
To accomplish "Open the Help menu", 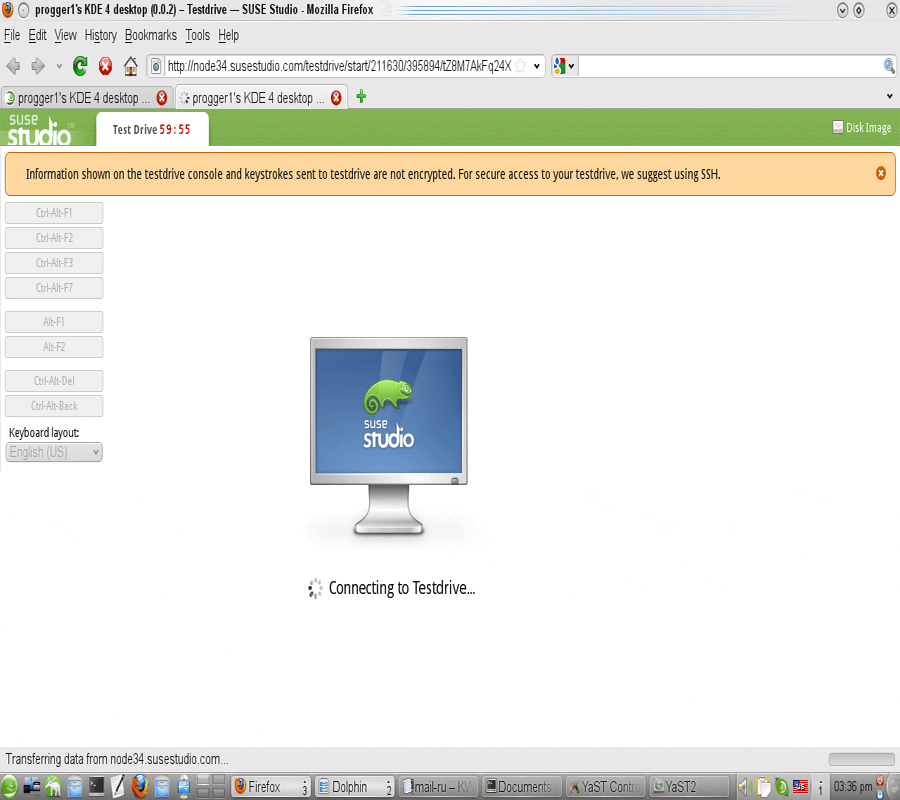I will pyautogui.click(x=228, y=36).
